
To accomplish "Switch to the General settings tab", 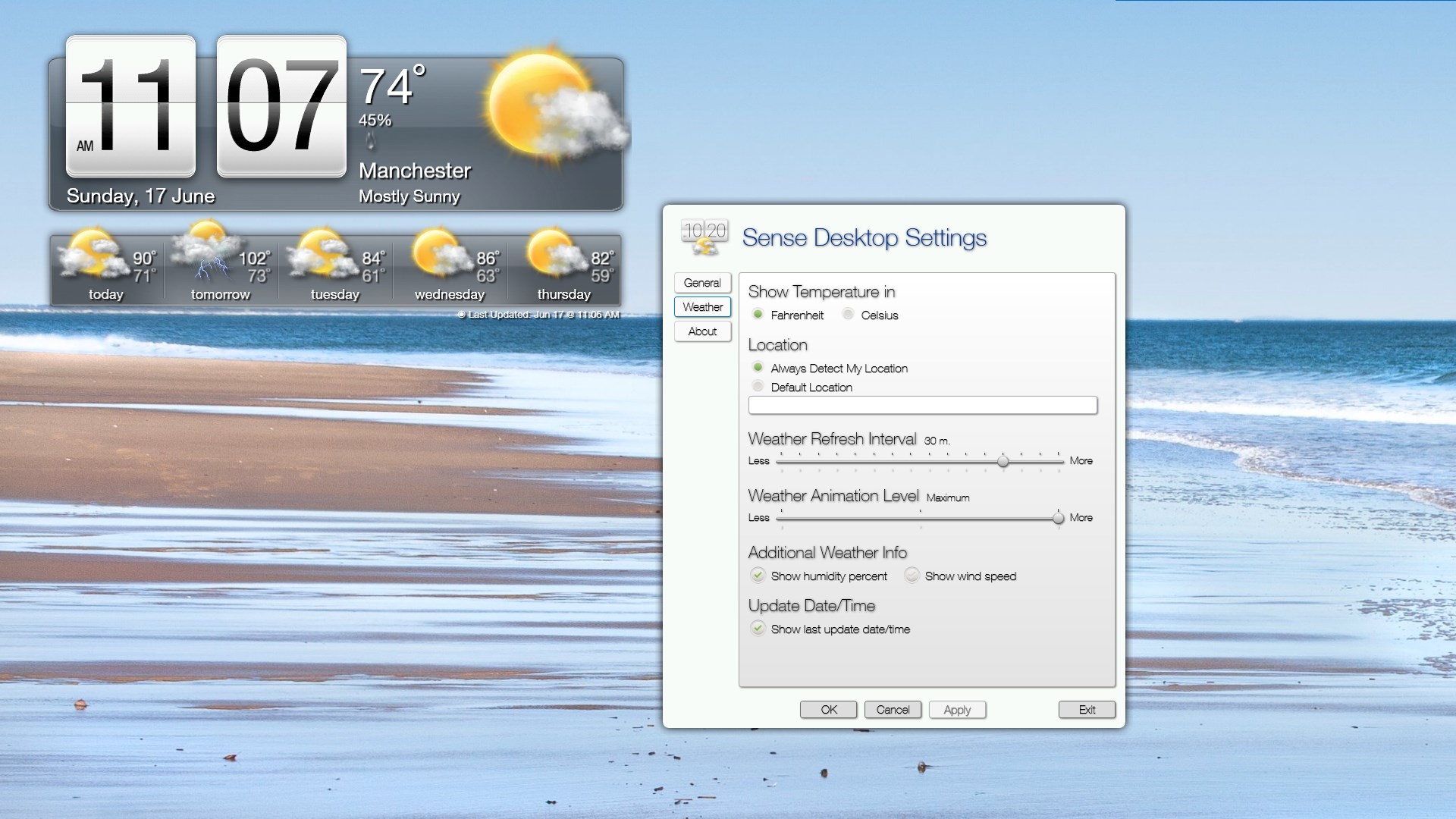I will coord(702,282).
